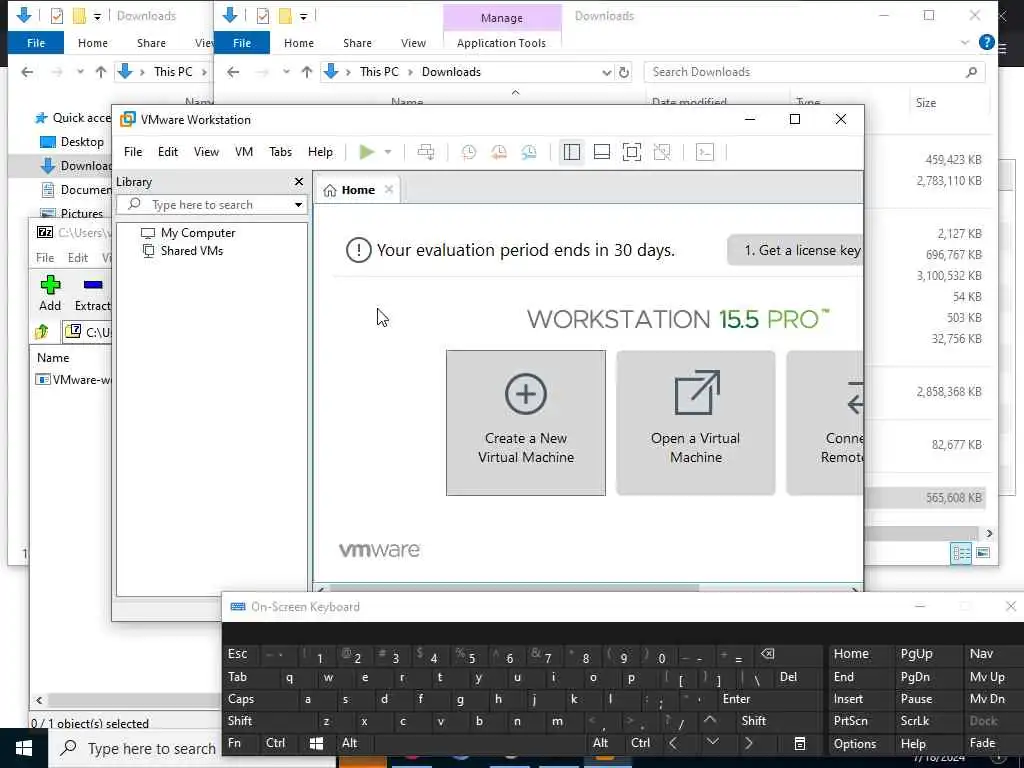
Task: Click the taskbar search box
Action: (x=135, y=748)
